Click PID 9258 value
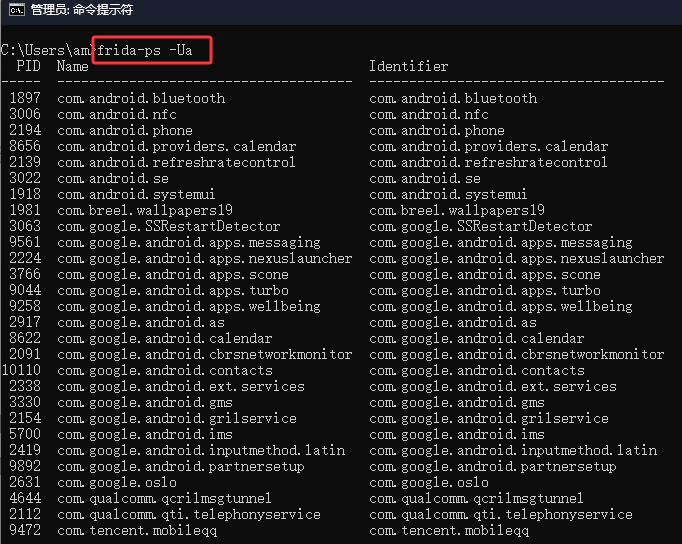Screen dimensions: 682x544 tap(25, 306)
